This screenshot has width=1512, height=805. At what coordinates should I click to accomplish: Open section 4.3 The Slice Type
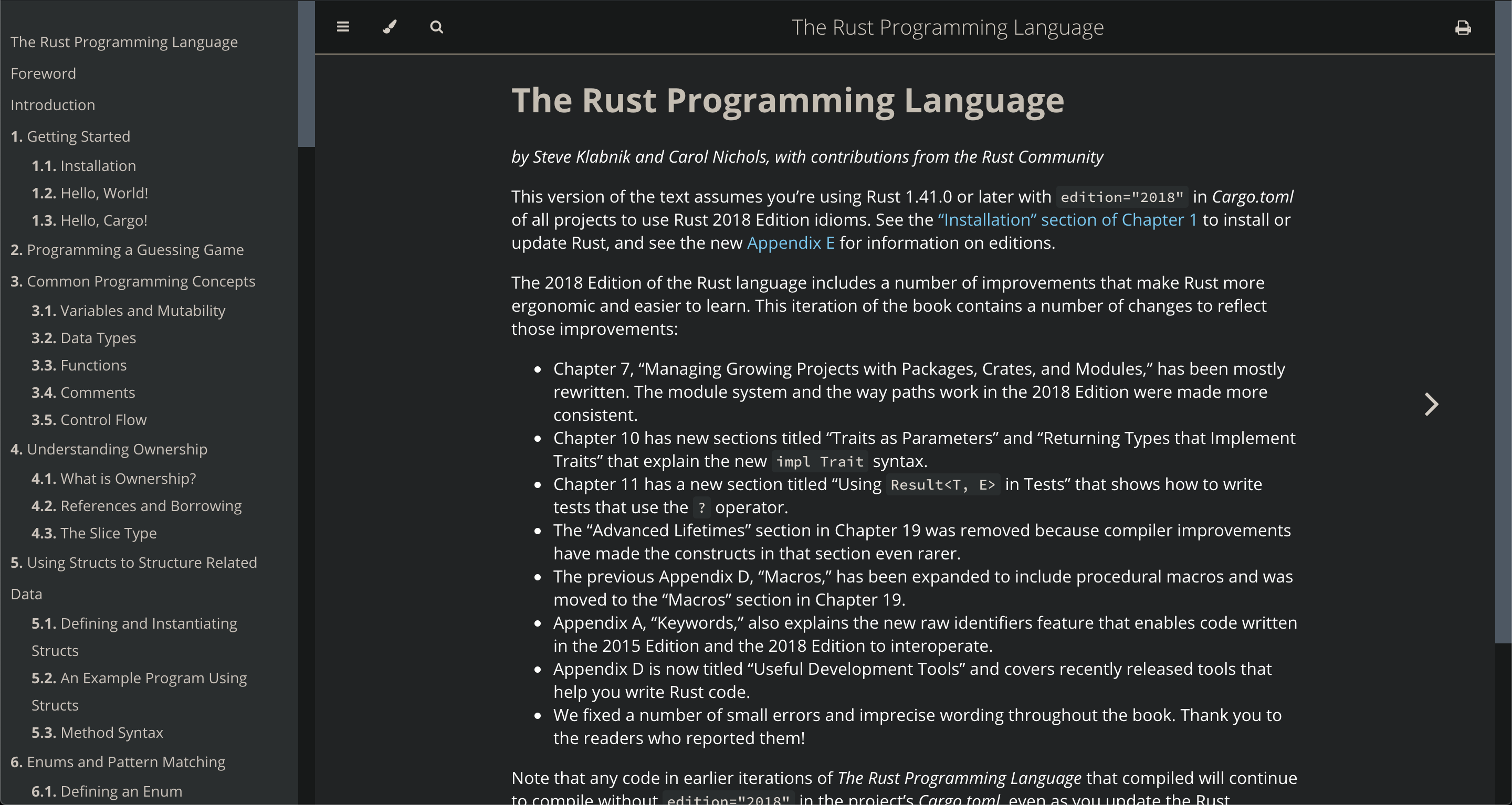(x=94, y=533)
